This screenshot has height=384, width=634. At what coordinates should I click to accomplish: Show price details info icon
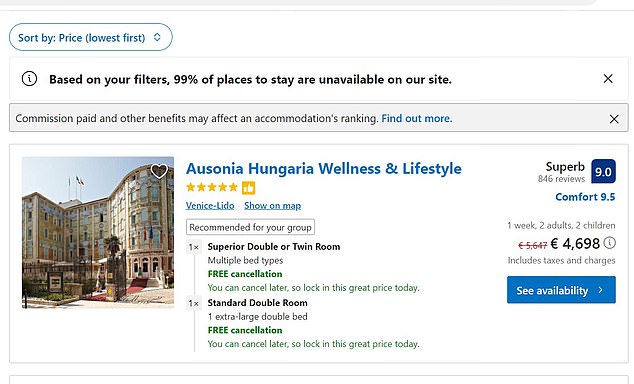click(x=610, y=243)
